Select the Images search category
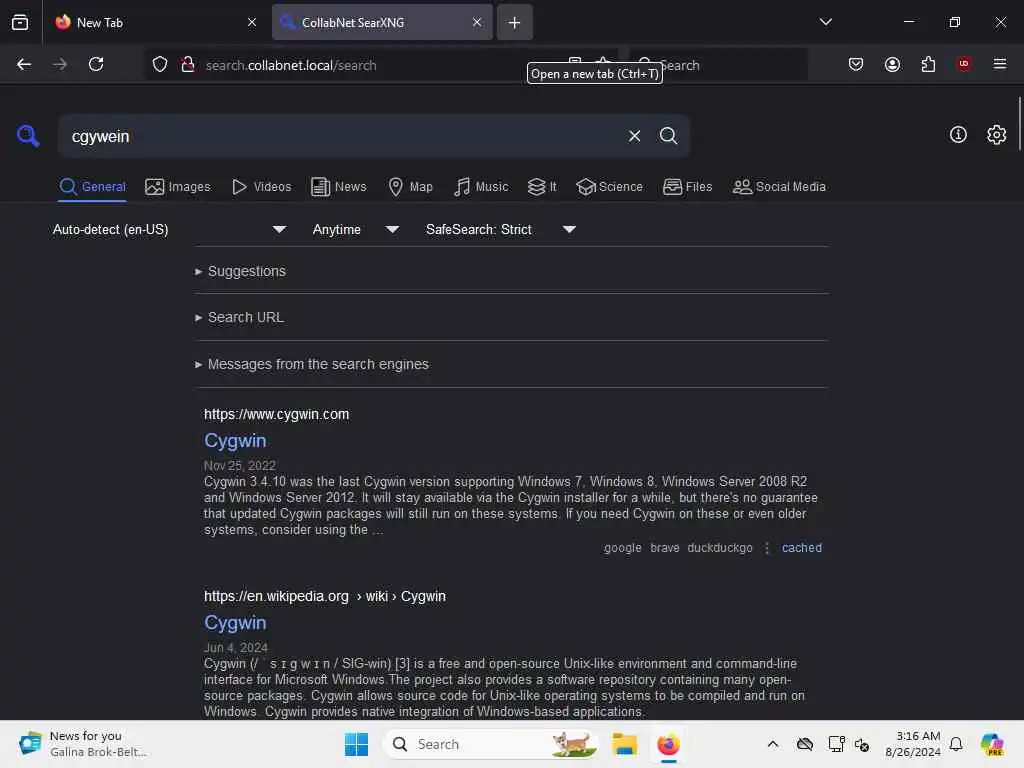Viewport: 1024px width, 768px height. click(178, 187)
